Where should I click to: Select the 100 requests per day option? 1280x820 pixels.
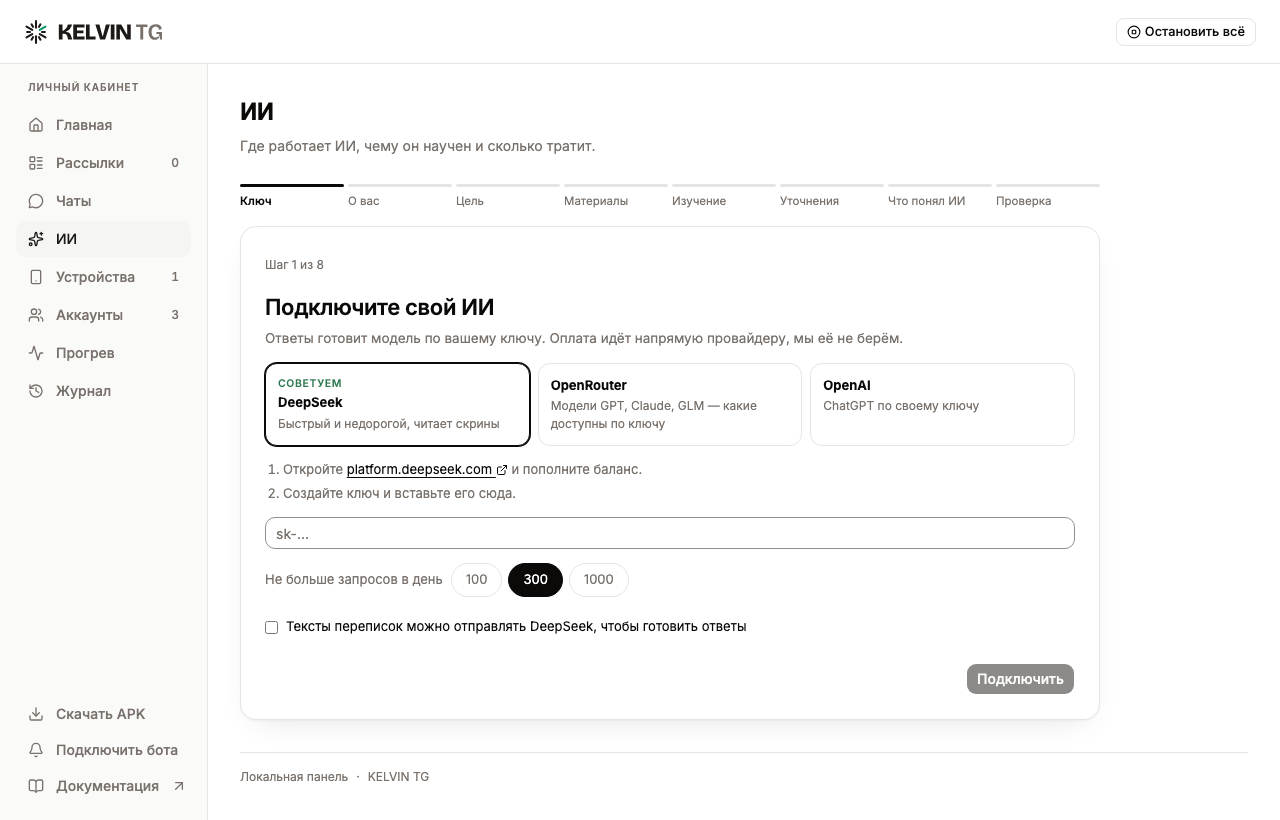click(476, 580)
